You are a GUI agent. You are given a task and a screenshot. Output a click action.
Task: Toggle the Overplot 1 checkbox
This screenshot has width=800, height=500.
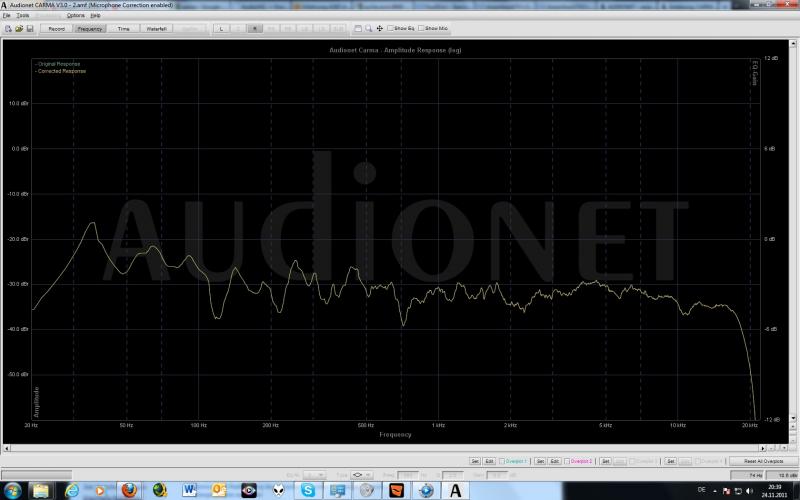point(502,461)
